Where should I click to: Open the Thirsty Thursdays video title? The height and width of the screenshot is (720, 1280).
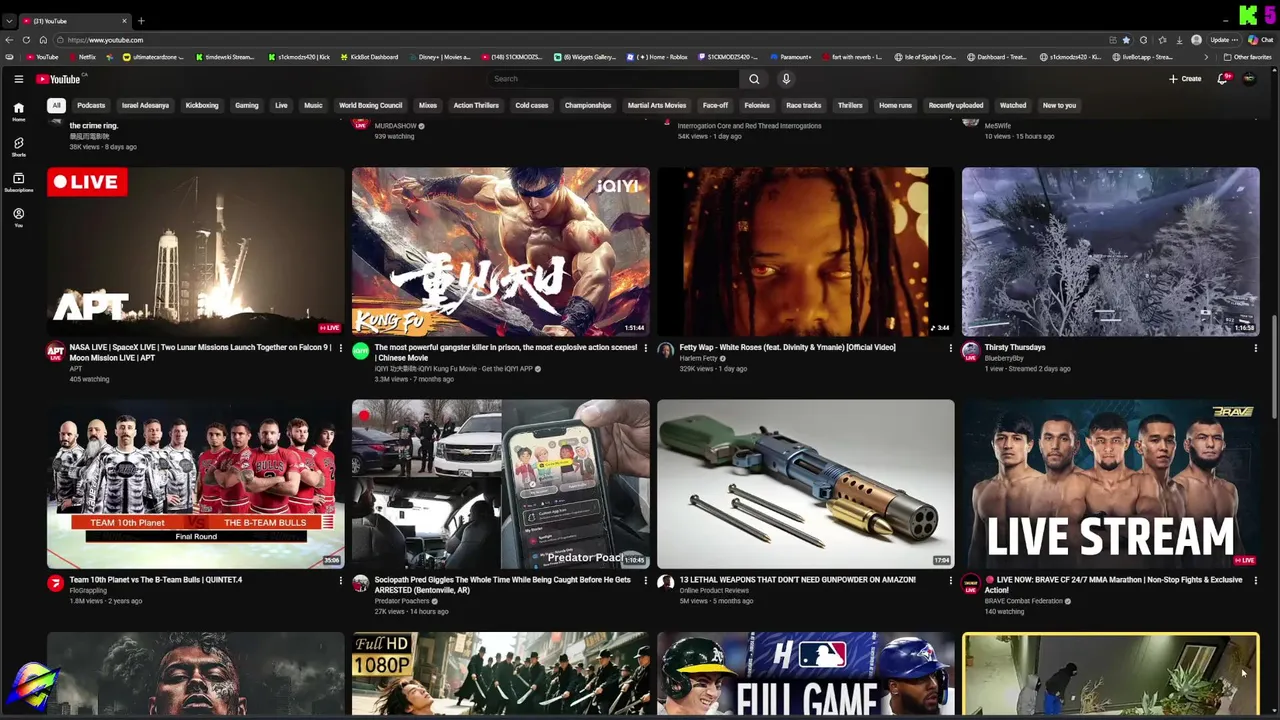(x=1015, y=347)
